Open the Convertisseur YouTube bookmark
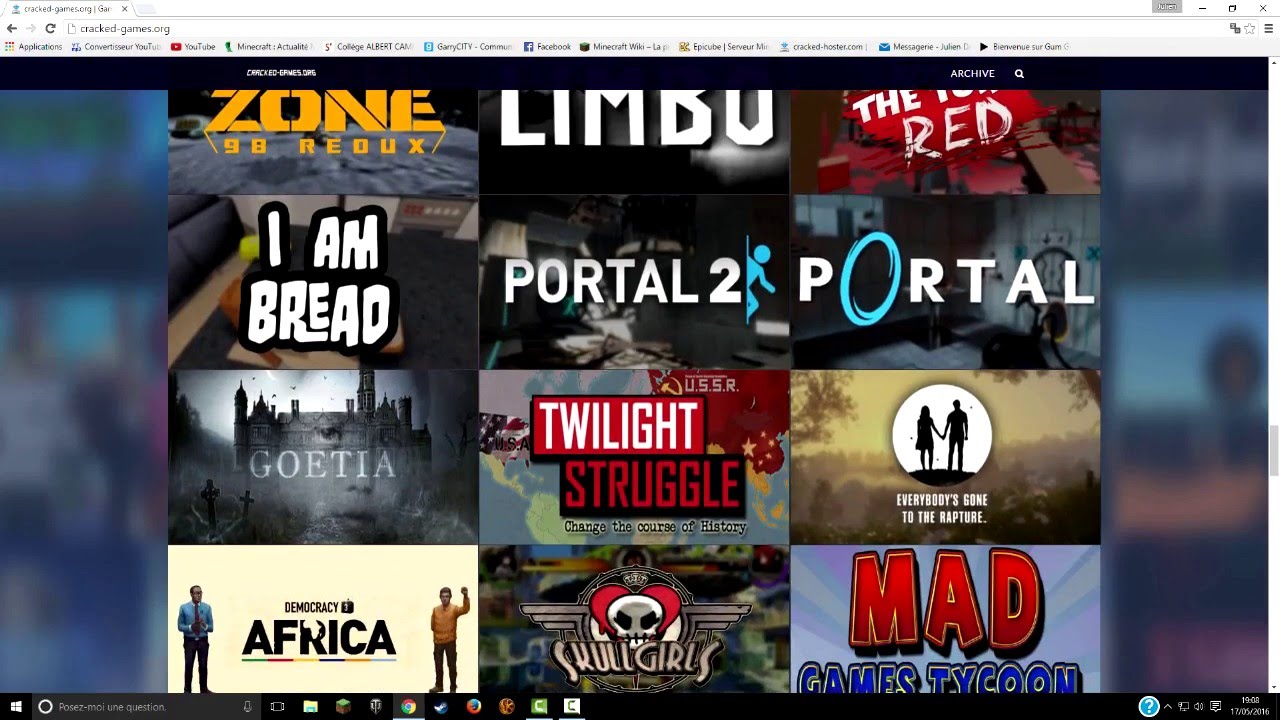Image resolution: width=1280 pixels, height=720 pixels. pos(116,46)
